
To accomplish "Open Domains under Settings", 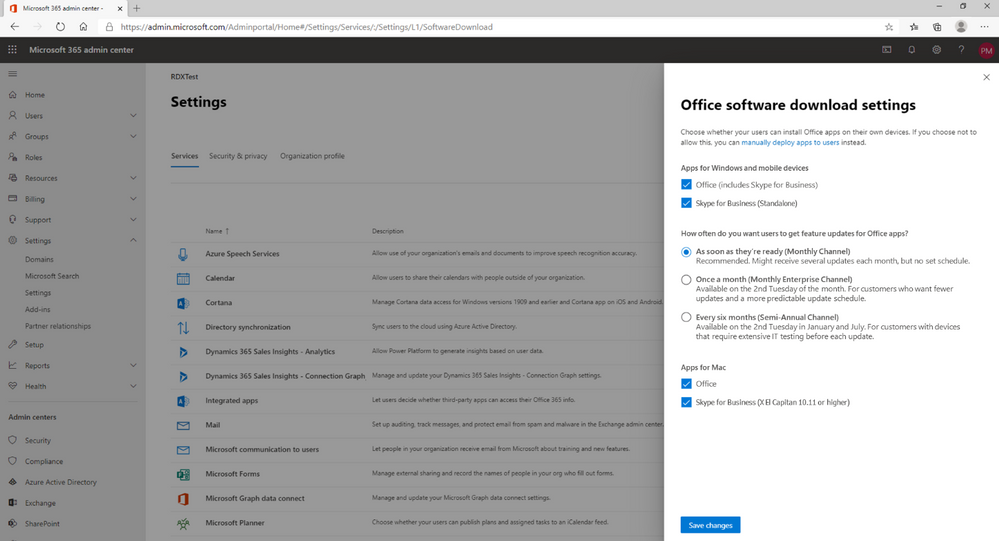I will 40,259.
